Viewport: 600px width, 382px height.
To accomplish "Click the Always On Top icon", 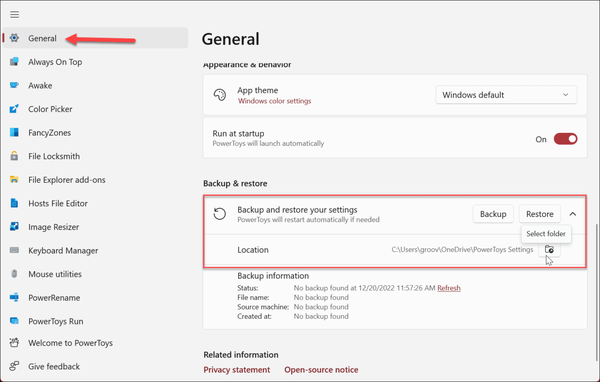I will (14, 62).
